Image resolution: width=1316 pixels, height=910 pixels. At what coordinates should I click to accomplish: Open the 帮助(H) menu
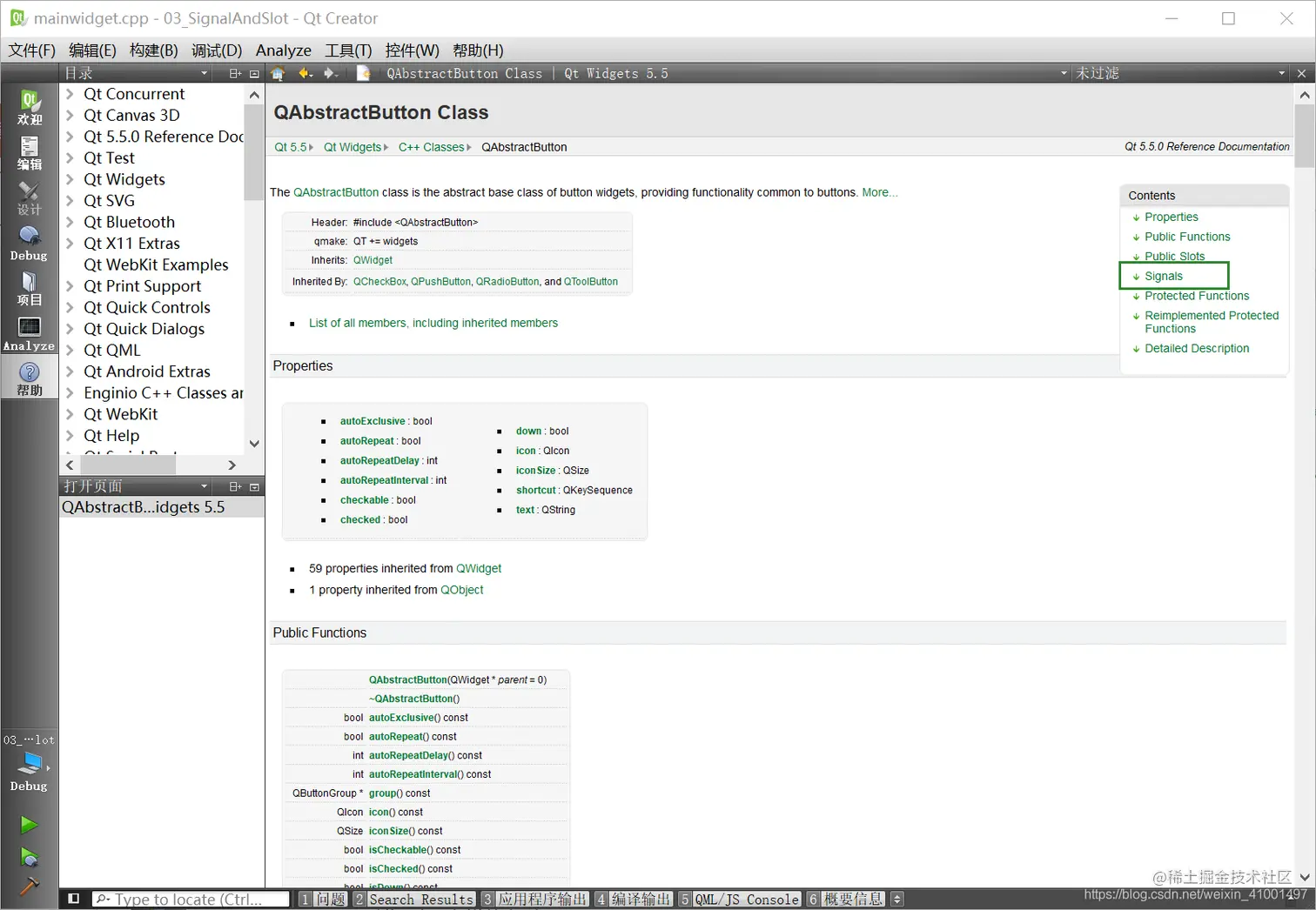(x=478, y=50)
